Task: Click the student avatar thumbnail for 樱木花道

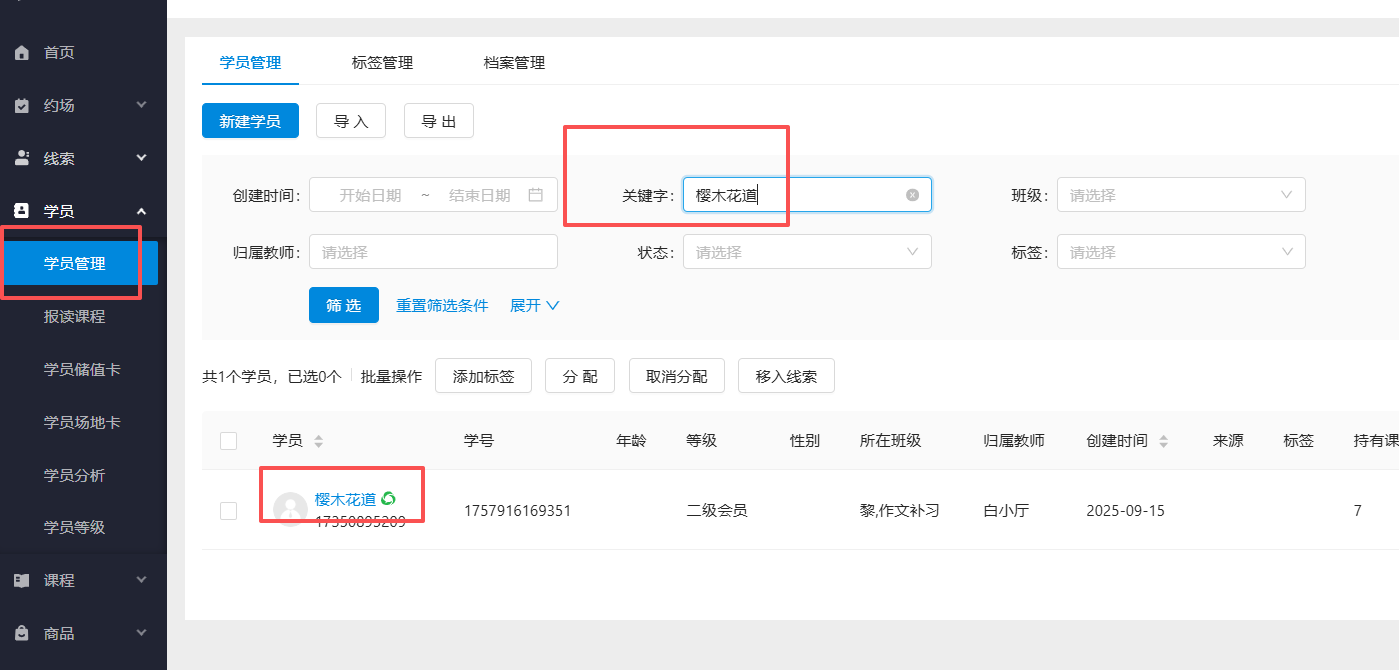Action: pyautogui.click(x=289, y=509)
